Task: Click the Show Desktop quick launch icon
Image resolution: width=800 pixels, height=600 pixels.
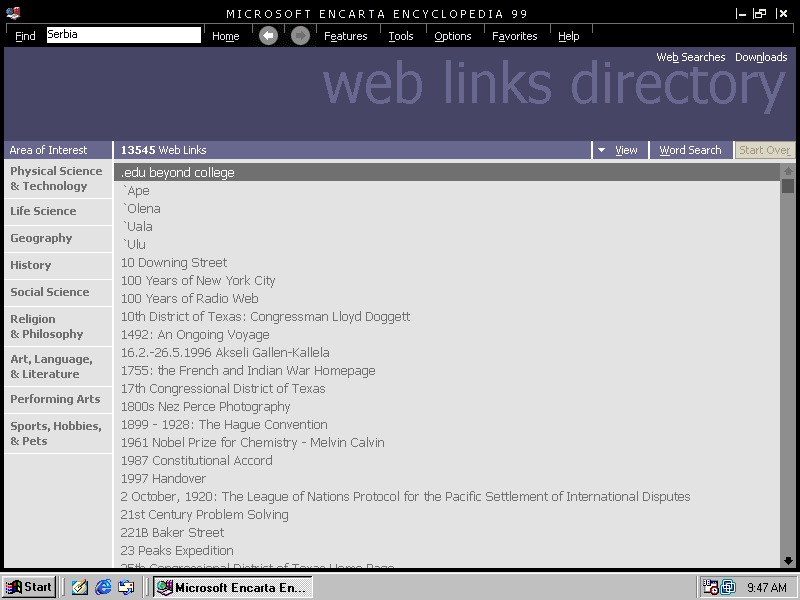Action: (x=80, y=587)
